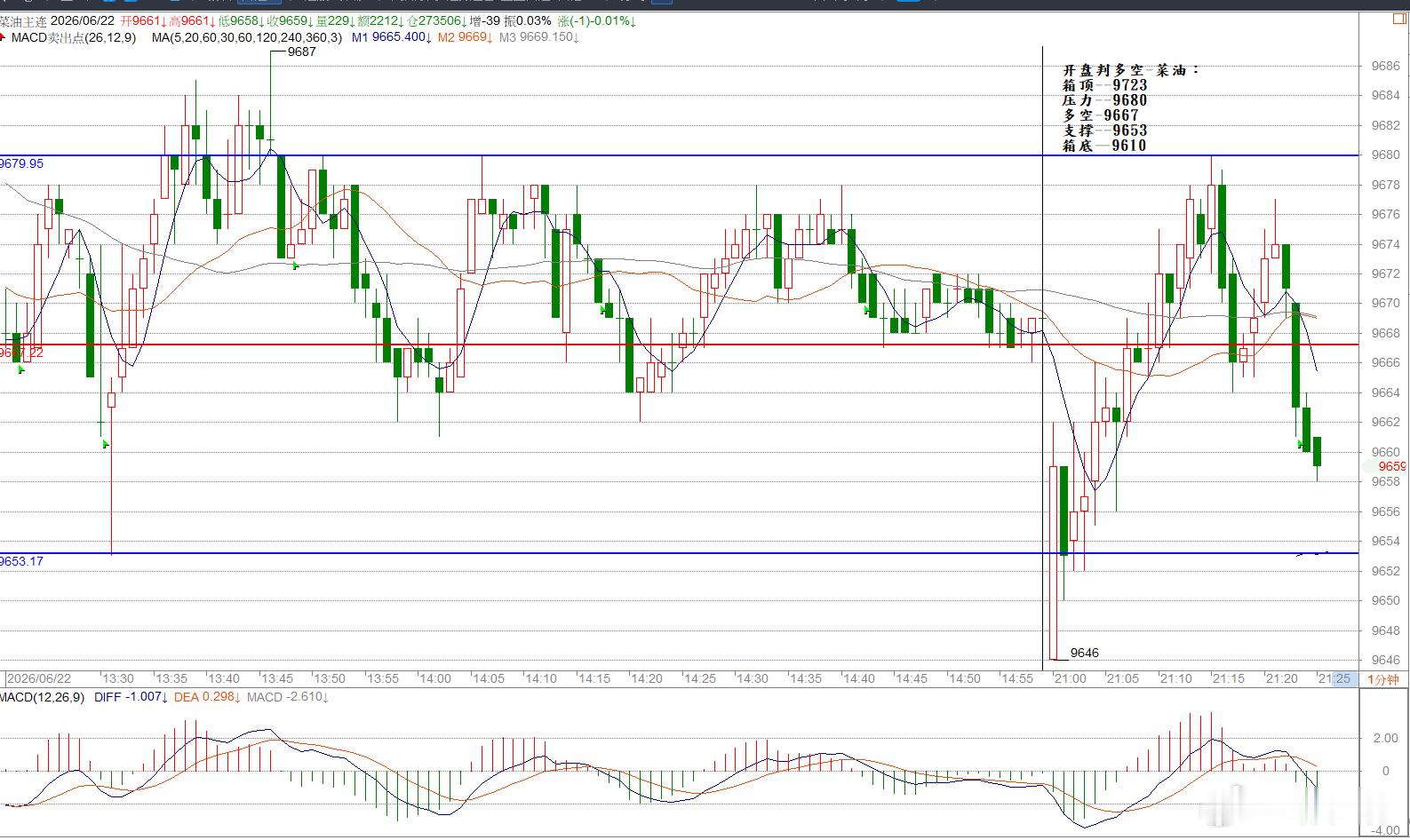Image resolution: width=1410 pixels, height=840 pixels.
Task: Click the 14:00 time axis label
Action: [x=434, y=678]
